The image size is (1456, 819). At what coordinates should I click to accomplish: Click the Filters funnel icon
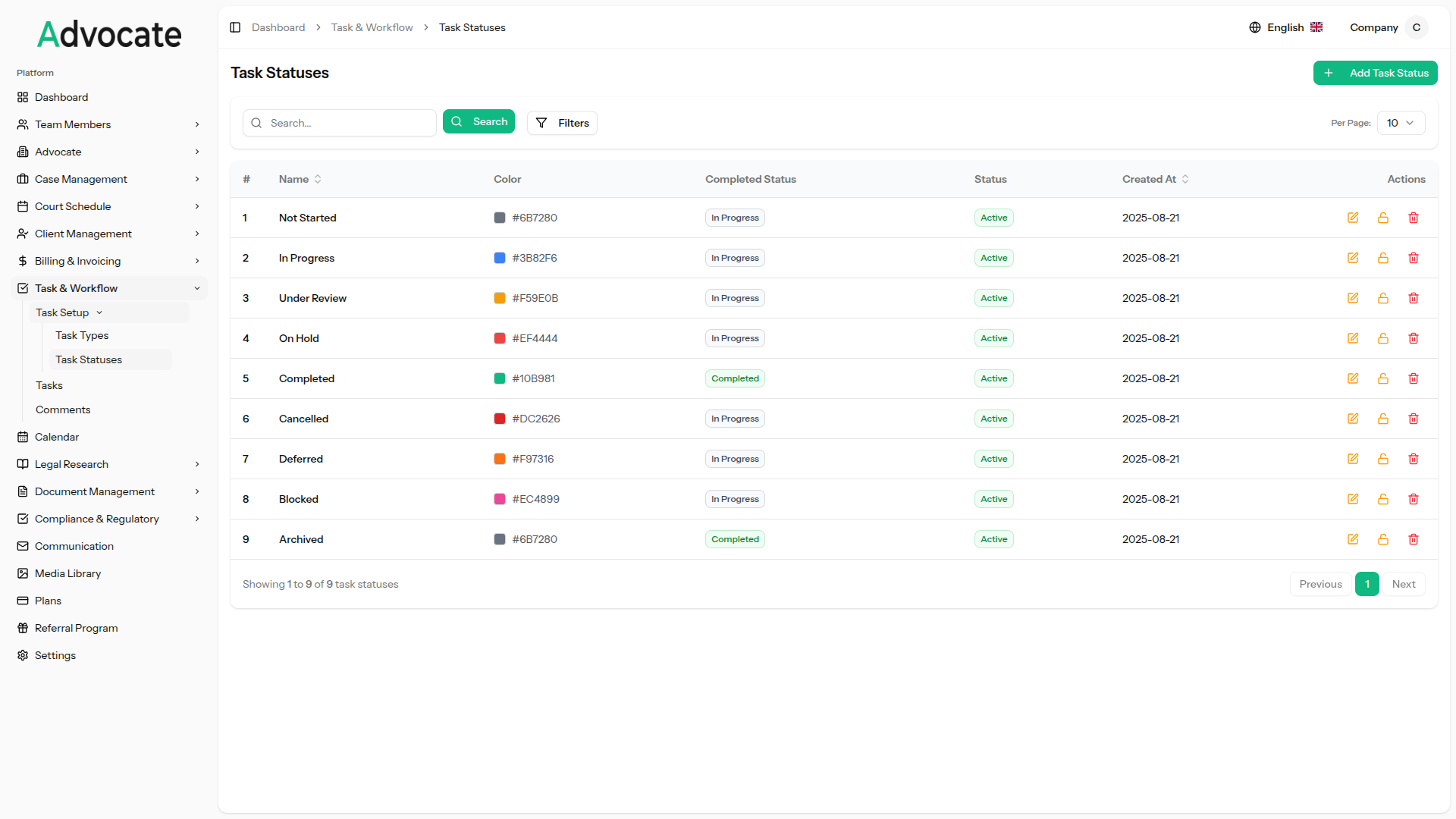pos(541,123)
